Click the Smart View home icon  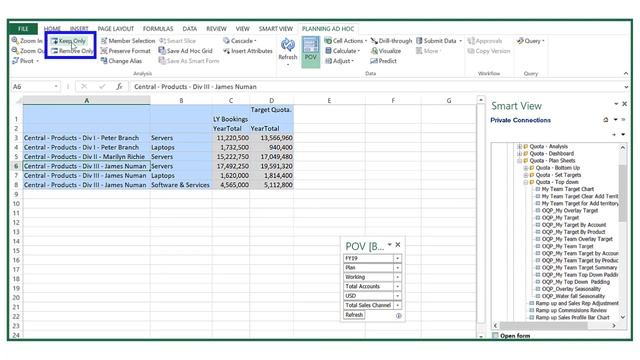[606, 120]
